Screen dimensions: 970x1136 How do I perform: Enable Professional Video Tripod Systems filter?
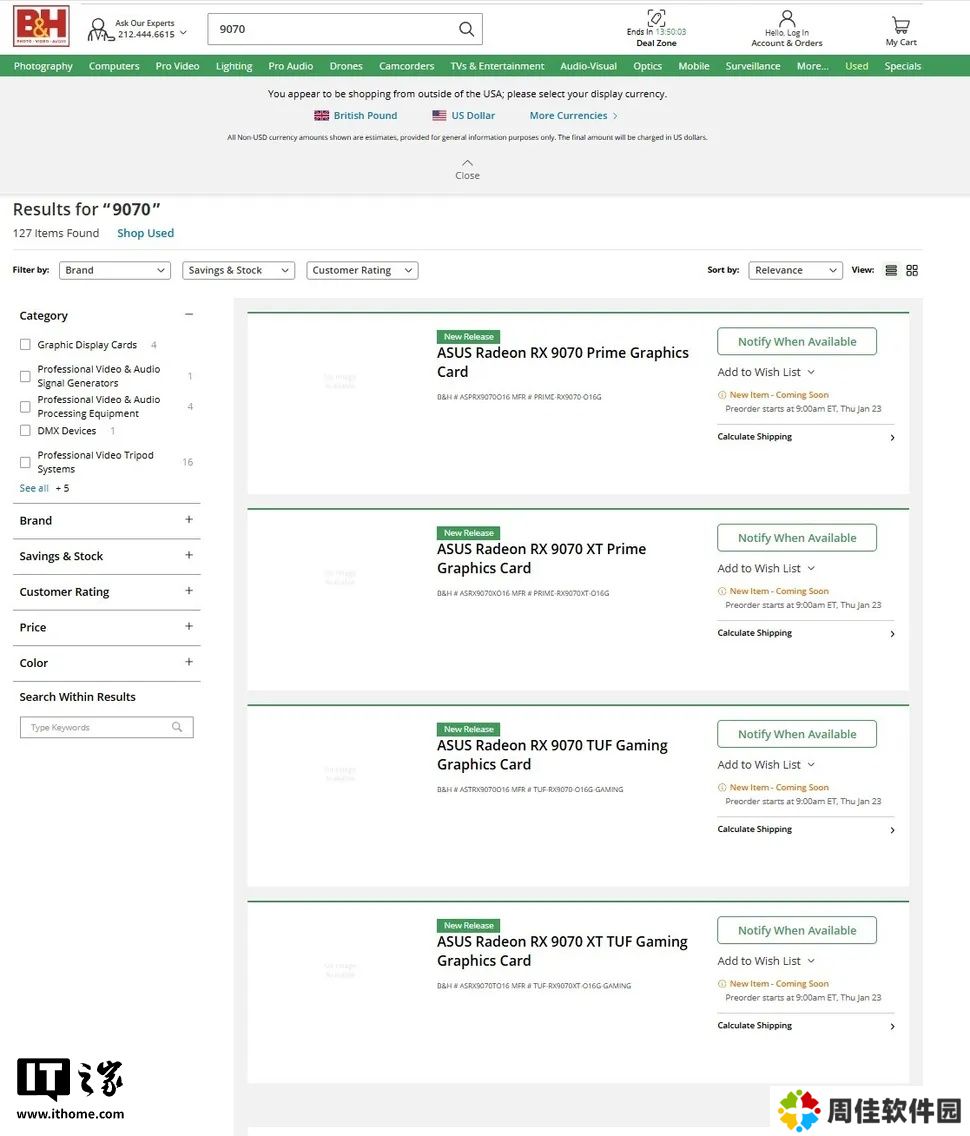[x=26, y=462]
